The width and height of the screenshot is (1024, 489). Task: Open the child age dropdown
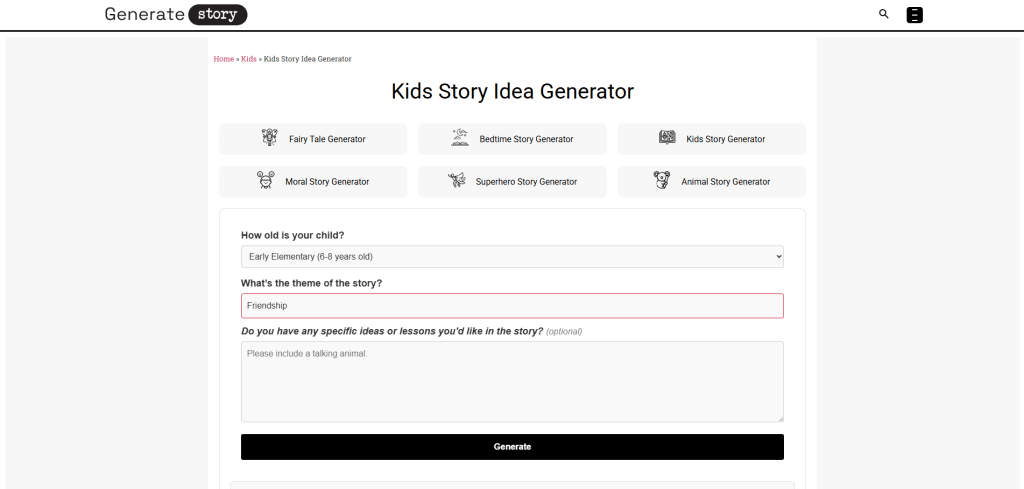[x=512, y=257]
